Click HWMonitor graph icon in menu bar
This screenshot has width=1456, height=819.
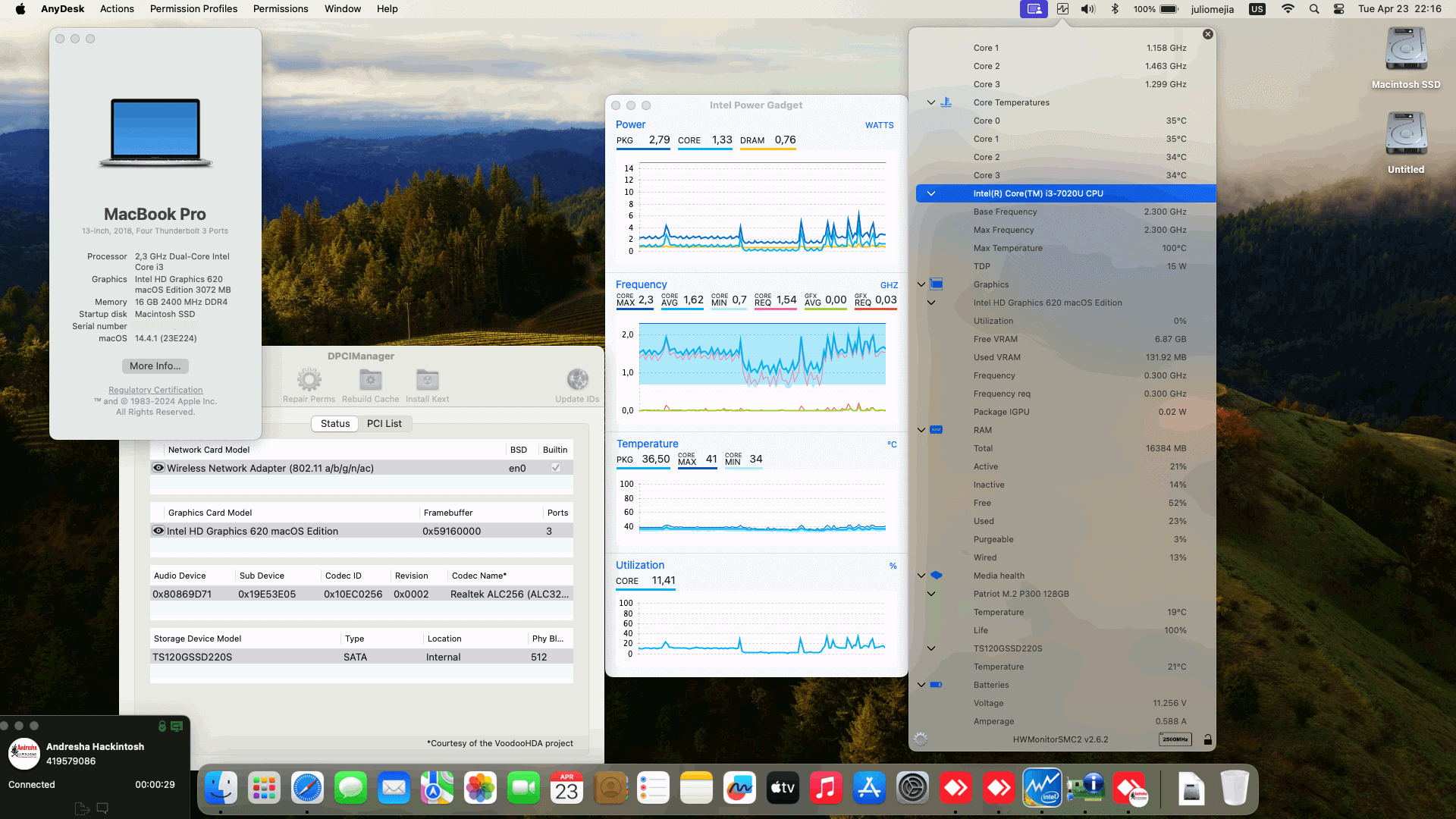(x=1062, y=9)
